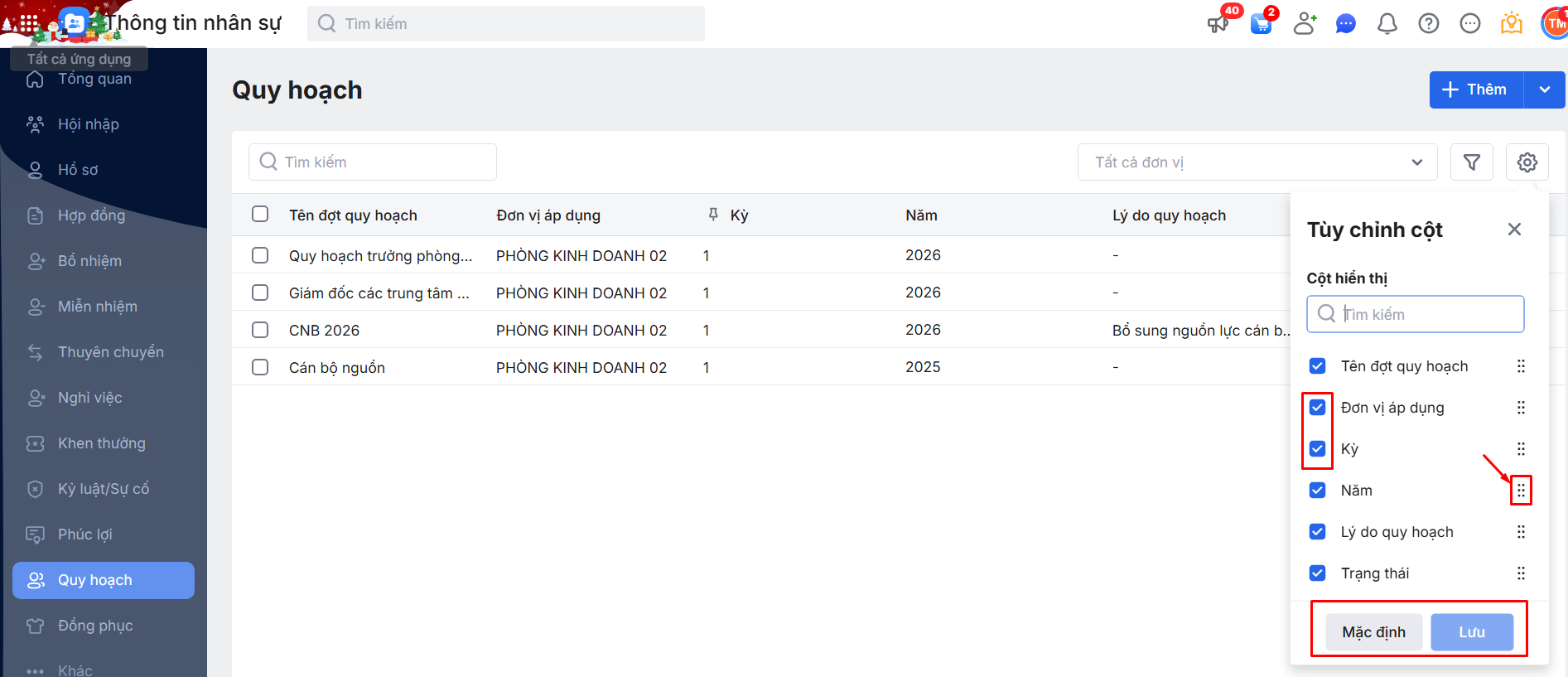Uncheck the Đơn vị áp dụng column
Image resolution: width=1568 pixels, height=677 pixels.
(1317, 408)
